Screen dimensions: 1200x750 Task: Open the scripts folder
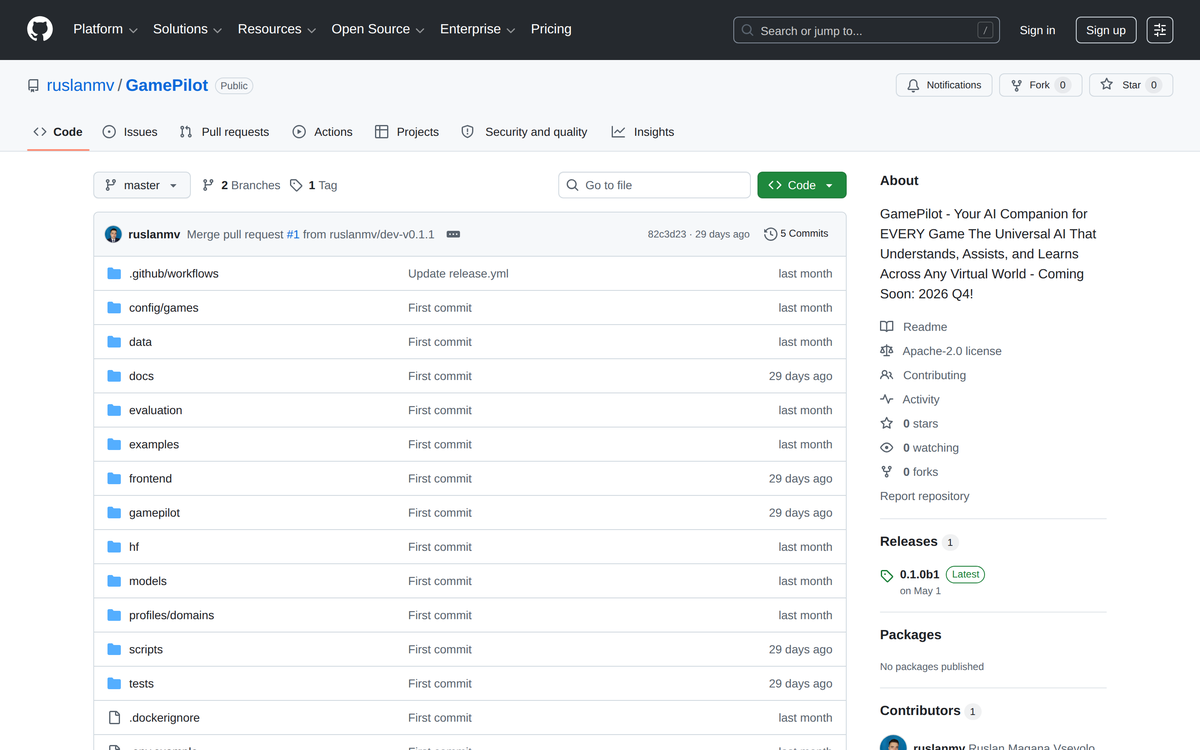point(146,650)
